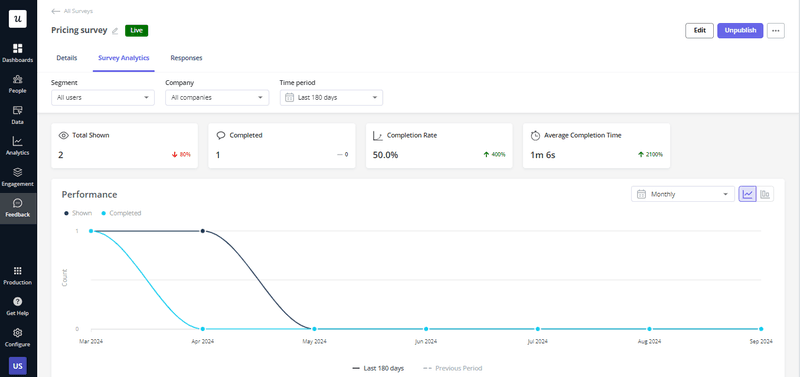The width and height of the screenshot is (800, 377).
Task: Click the data point at May 2024
Action: (314, 329)
